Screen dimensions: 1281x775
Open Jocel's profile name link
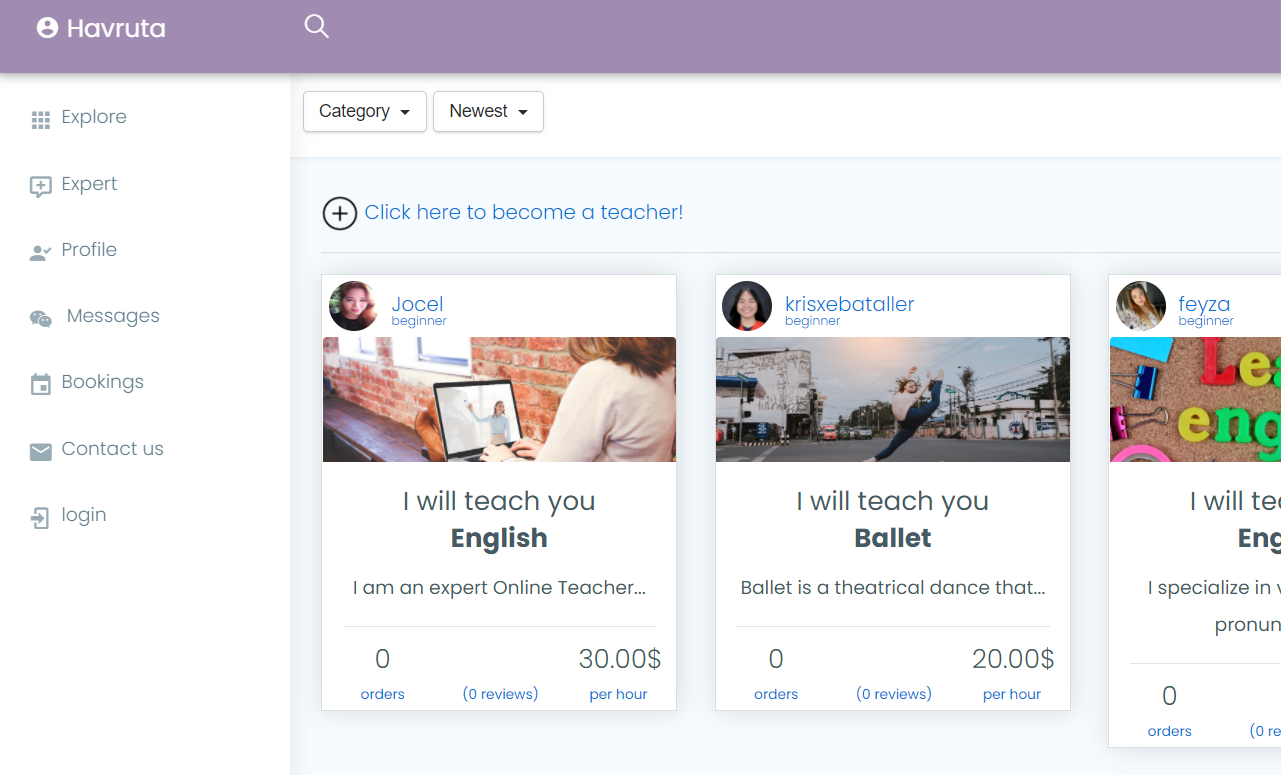coord(417,304)
